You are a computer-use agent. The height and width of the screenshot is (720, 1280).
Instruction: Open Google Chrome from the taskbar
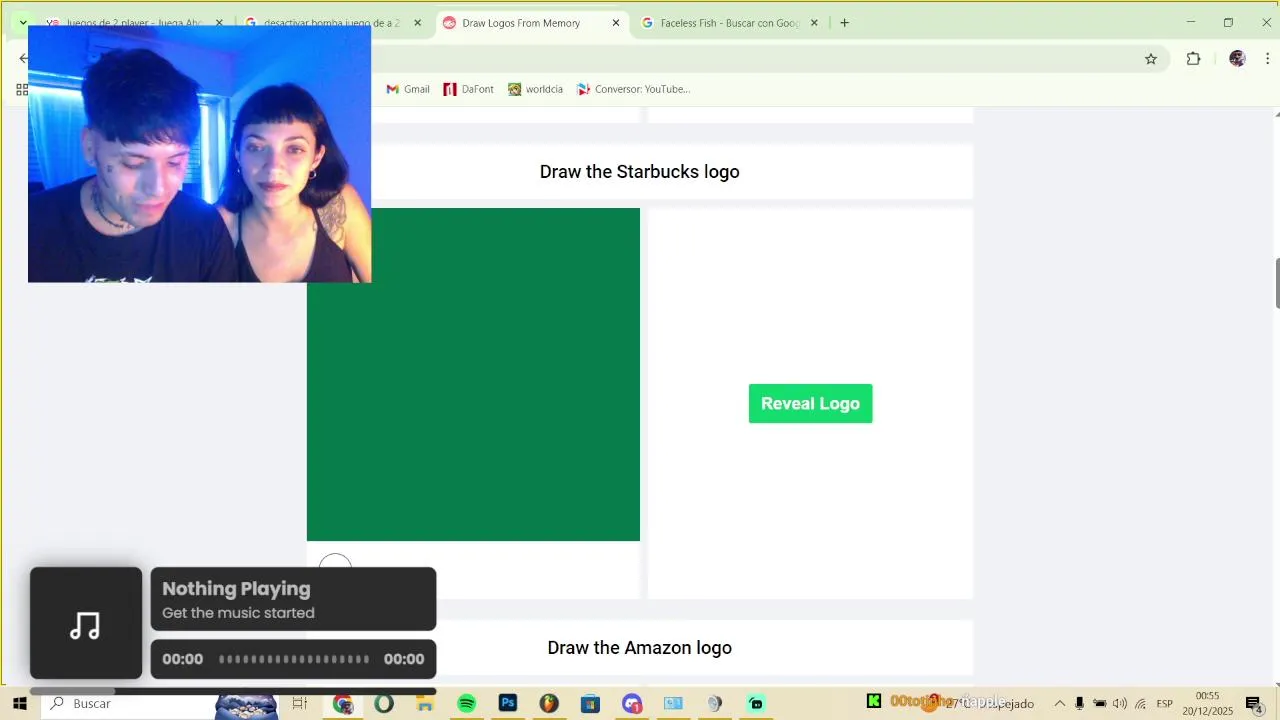[x=343, y=704]
